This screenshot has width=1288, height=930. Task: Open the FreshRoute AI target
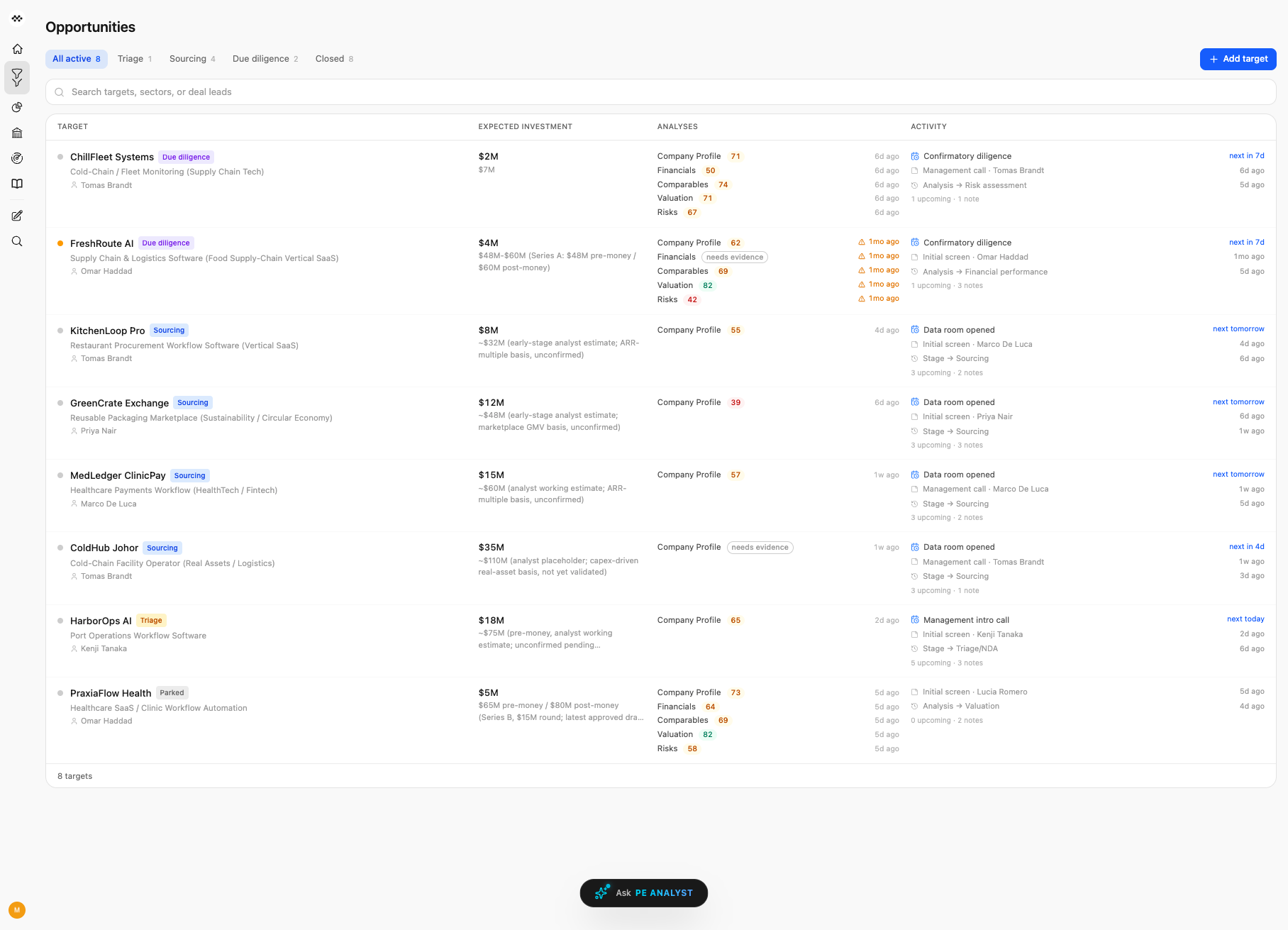pos(101,243)
